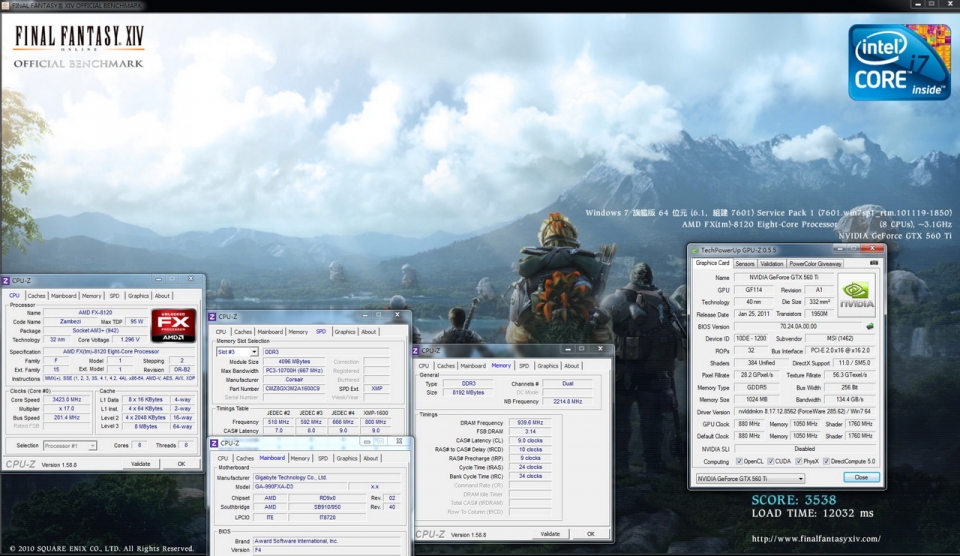Toggle the OpenCL checkbox
960x556 pixels.
740,461
